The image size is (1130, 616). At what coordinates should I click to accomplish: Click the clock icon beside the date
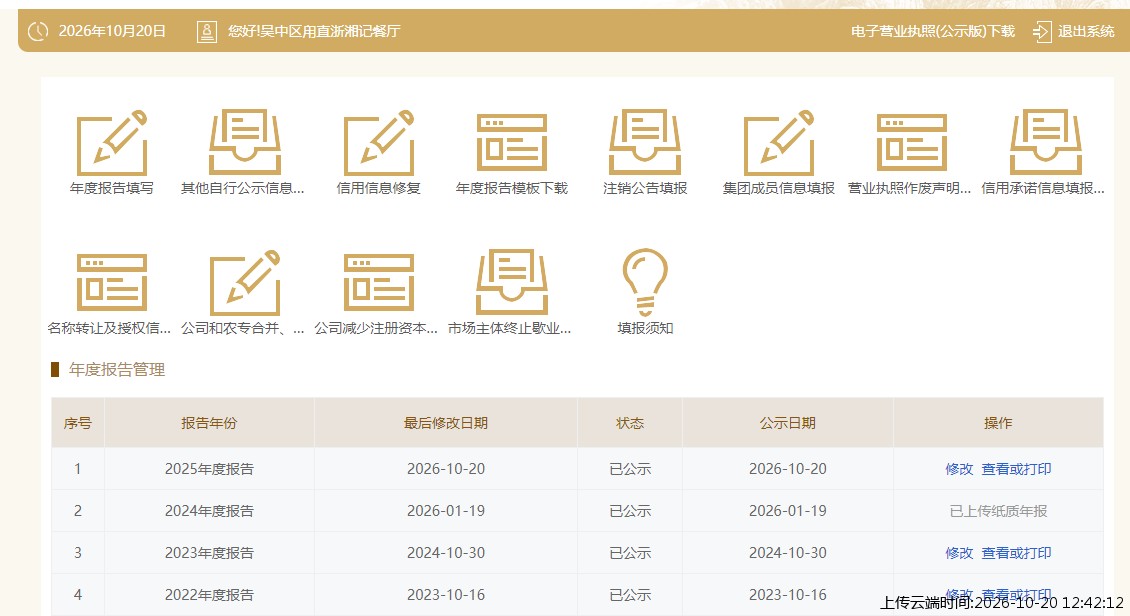pyautogui.click(x=37, y=31)
